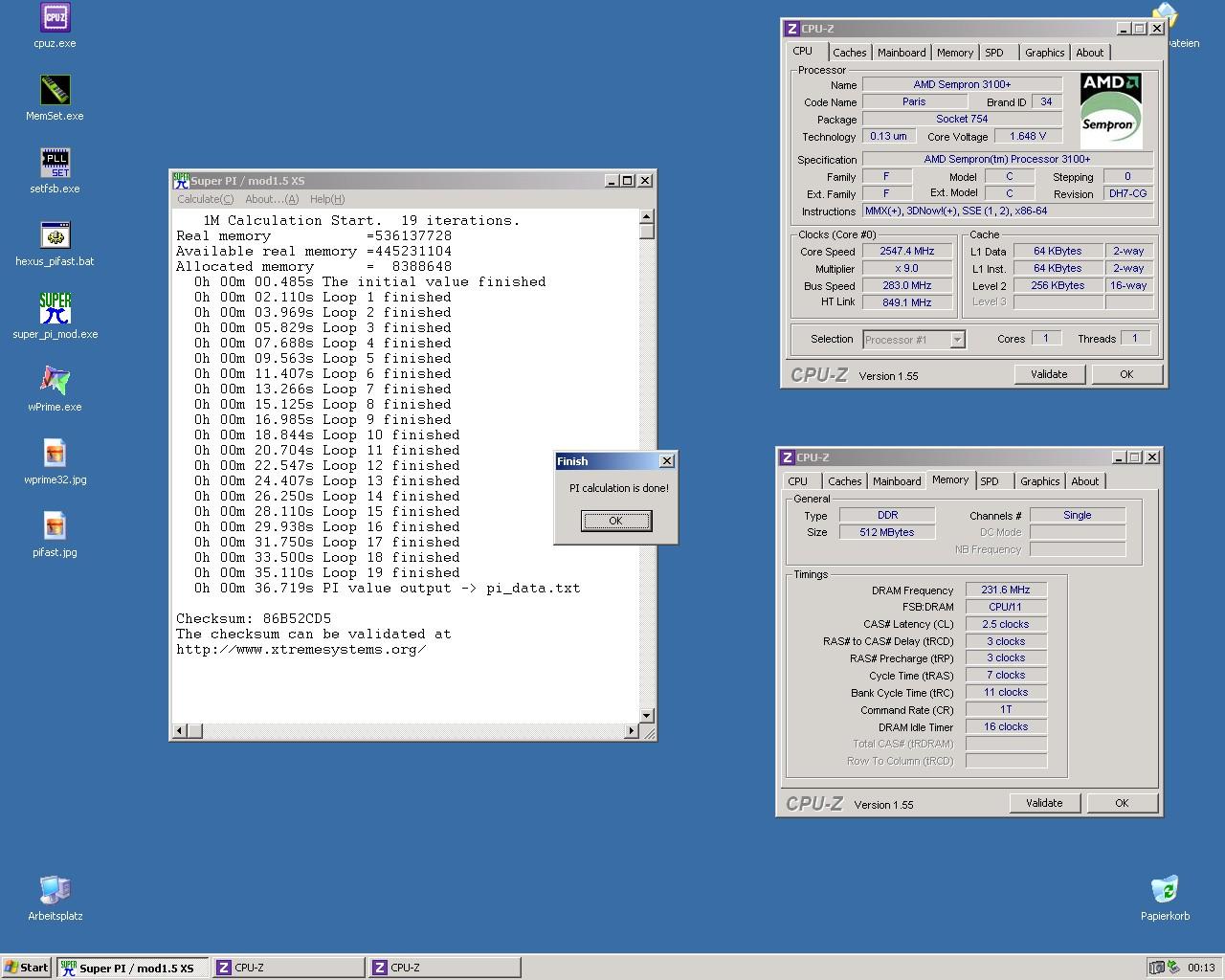Switch to Mainboard tab in lower CPU-Z window
Screen dimensions: 1225x980
pyautogui.click(x=897, y=481)
